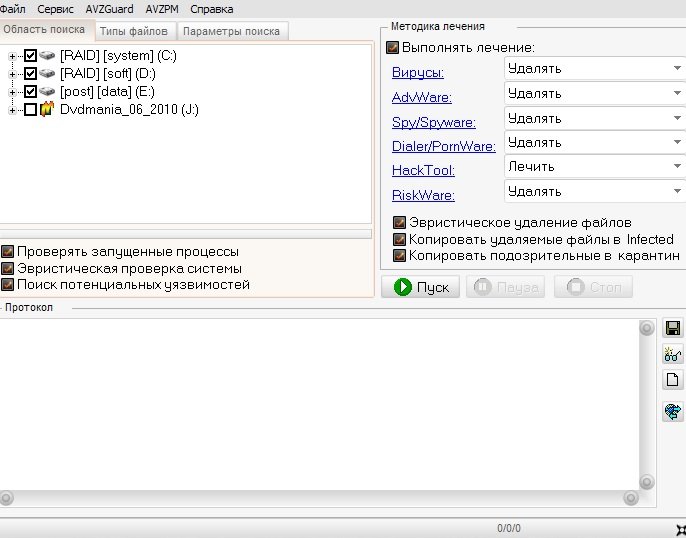Toggle Эвристическое удаление файлов checkbox
This screenshot has height=538, width=686.
click(399, 223)
